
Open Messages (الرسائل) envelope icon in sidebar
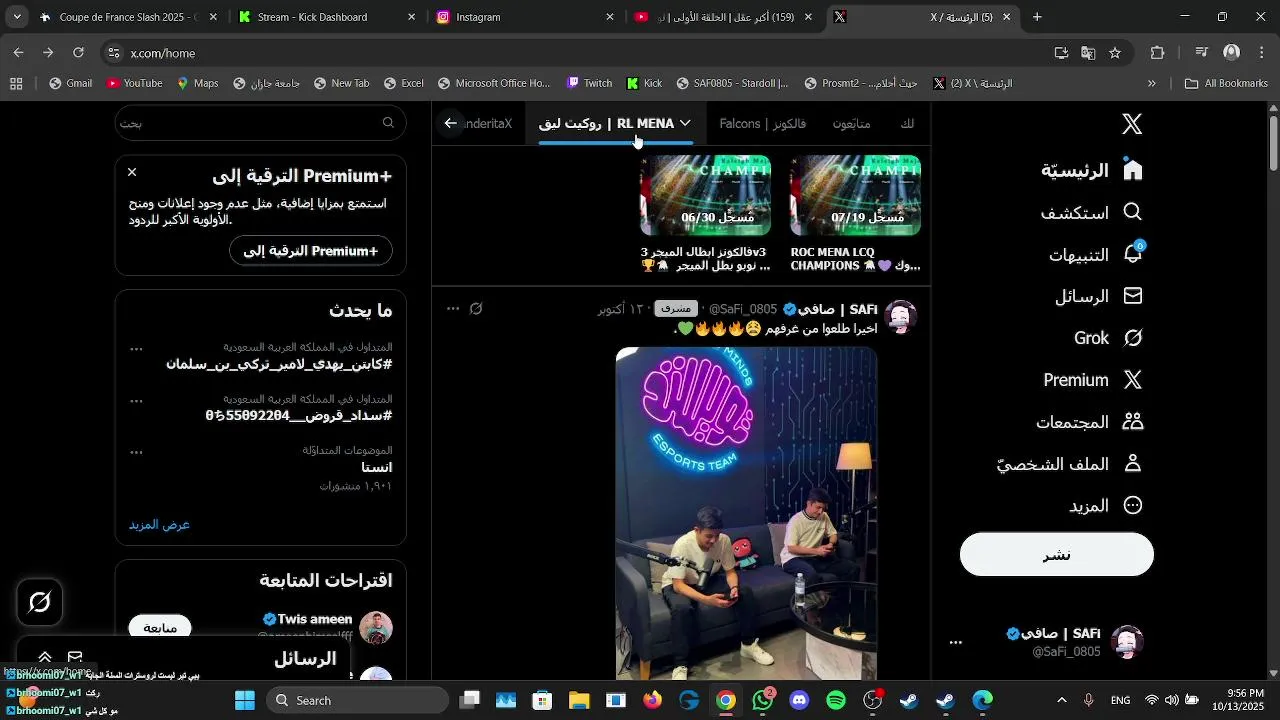coord(1132,296)
